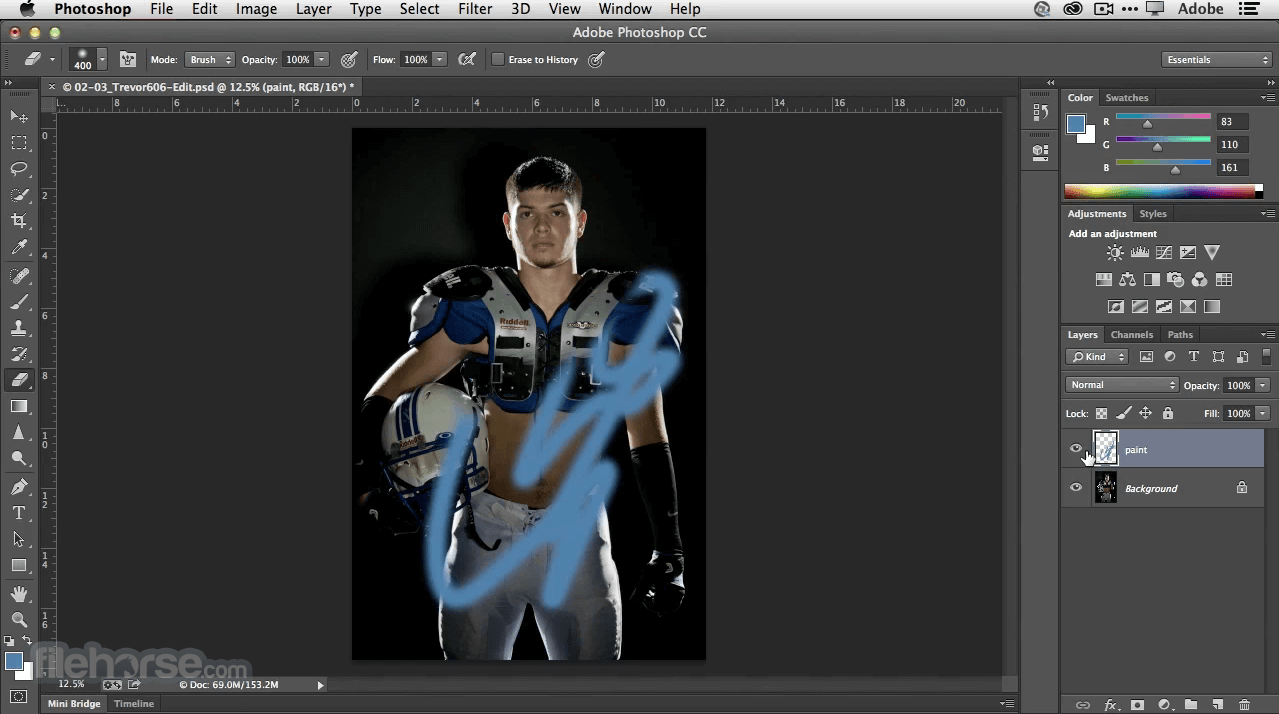The height and width of the screenshot is (714, 1279).
Task: Select the Clone Stamp tool
Action: coord(19,327)
